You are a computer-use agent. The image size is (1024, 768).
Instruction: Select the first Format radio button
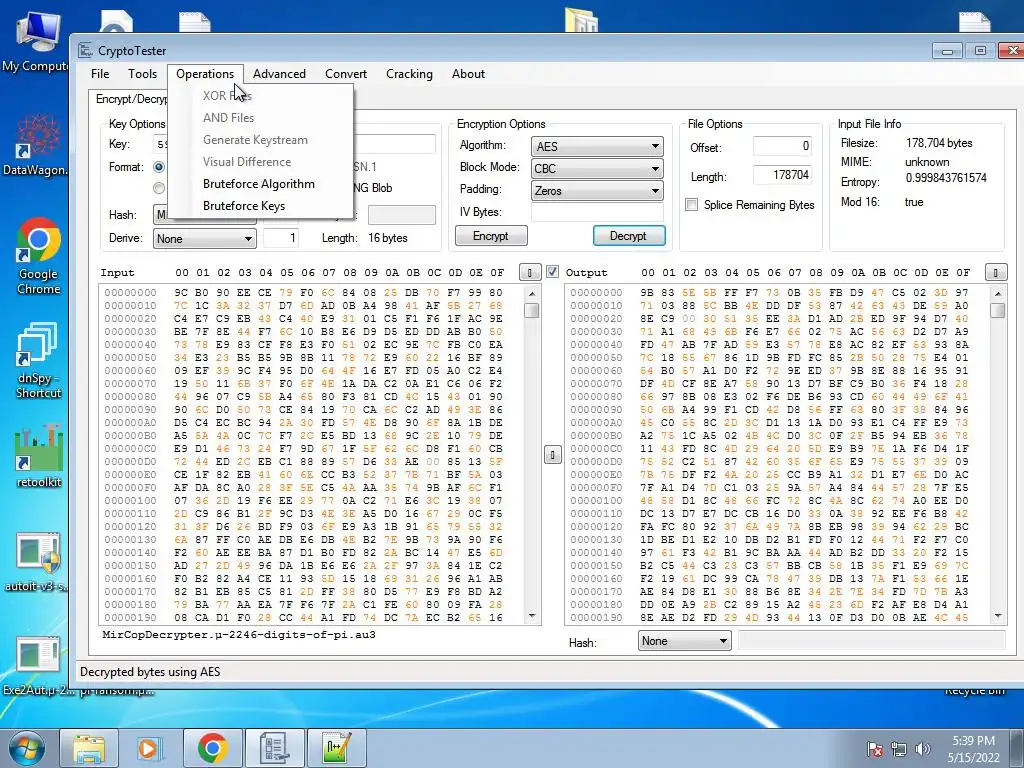point(159,167)
